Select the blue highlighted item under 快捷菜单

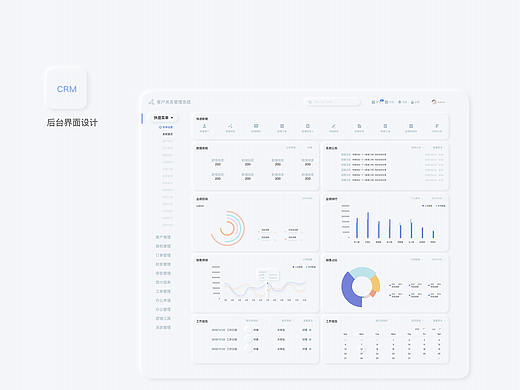coord(166,127)
